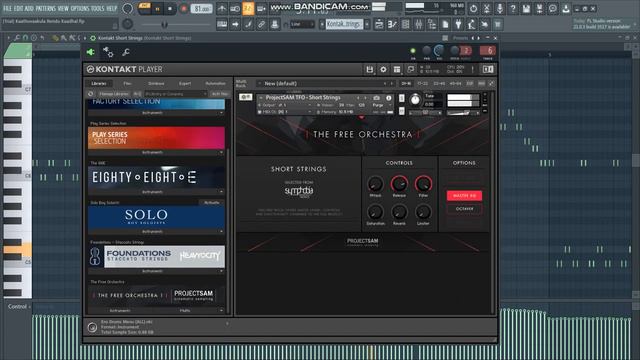Open the Kontak strings pattern selector

click(x=344, y=24)
